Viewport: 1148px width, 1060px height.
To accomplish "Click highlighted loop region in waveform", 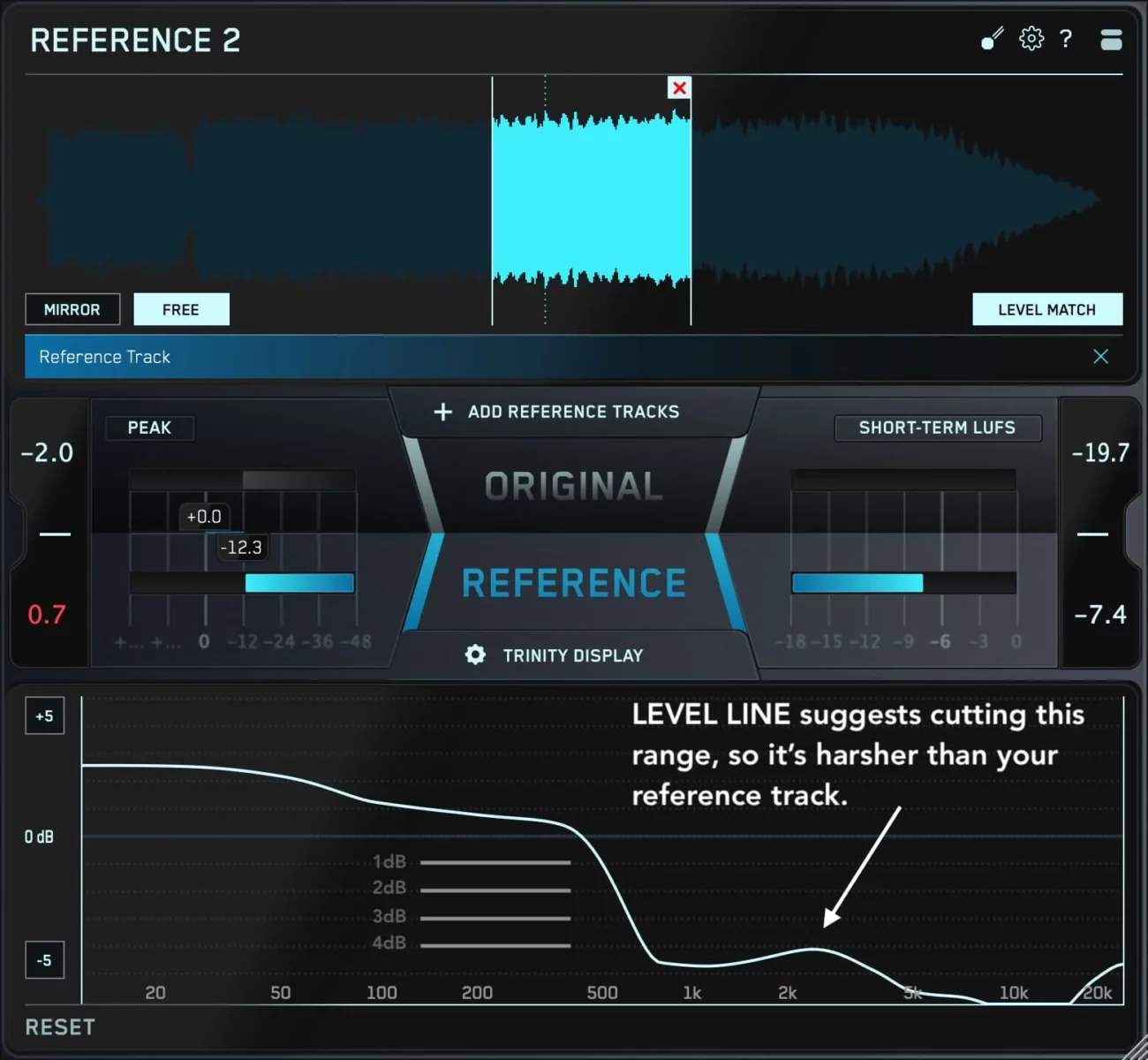I will coord(592,201).
